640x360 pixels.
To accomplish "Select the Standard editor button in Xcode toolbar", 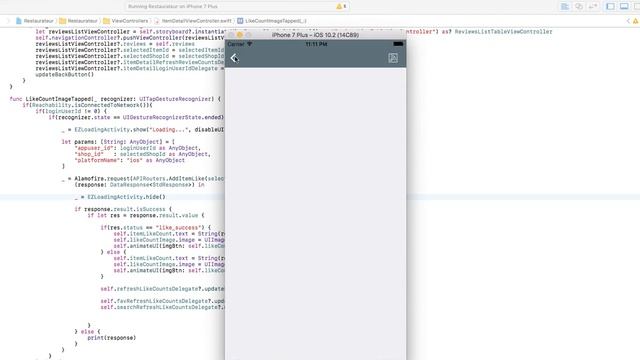I will pyautogui.click(x=565, y=7).
